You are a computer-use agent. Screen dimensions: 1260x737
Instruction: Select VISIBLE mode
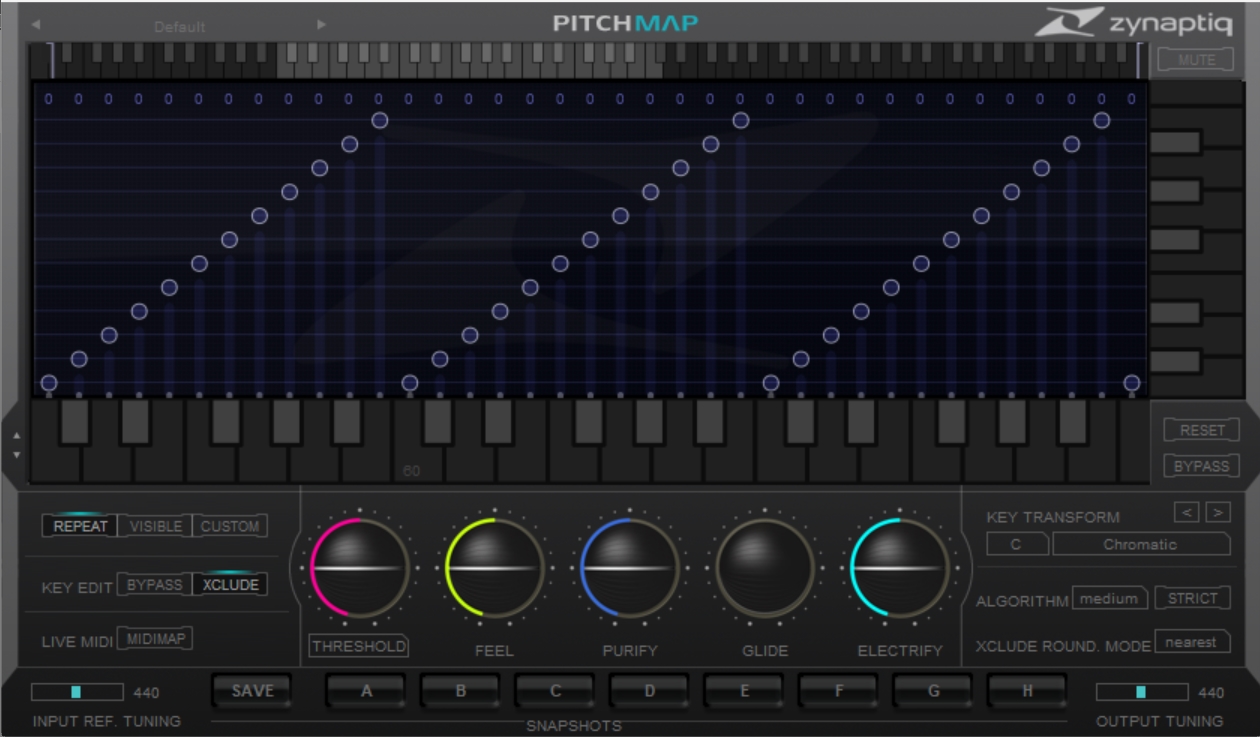click(x=155, y=526)
